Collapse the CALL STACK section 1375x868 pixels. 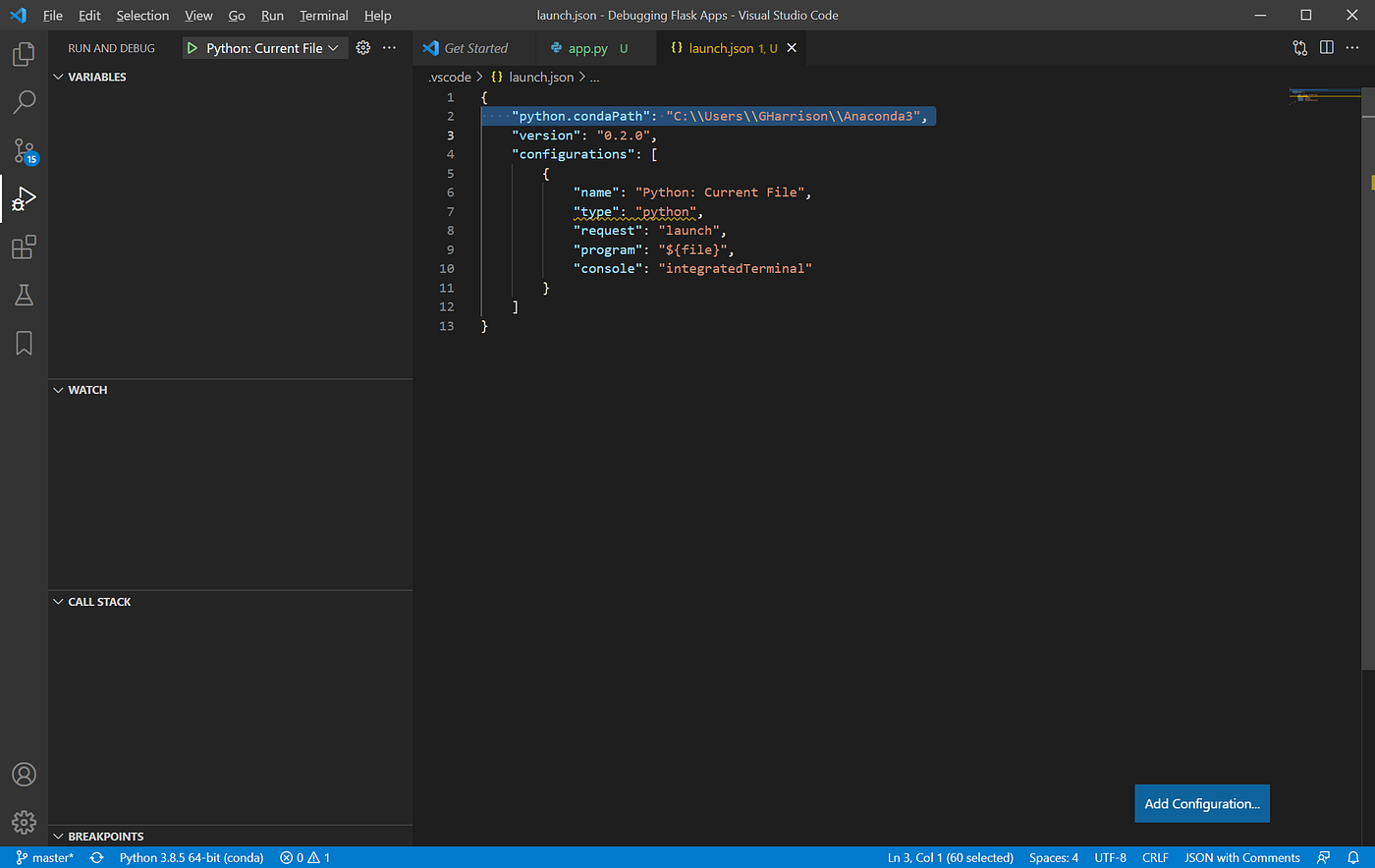59,601
